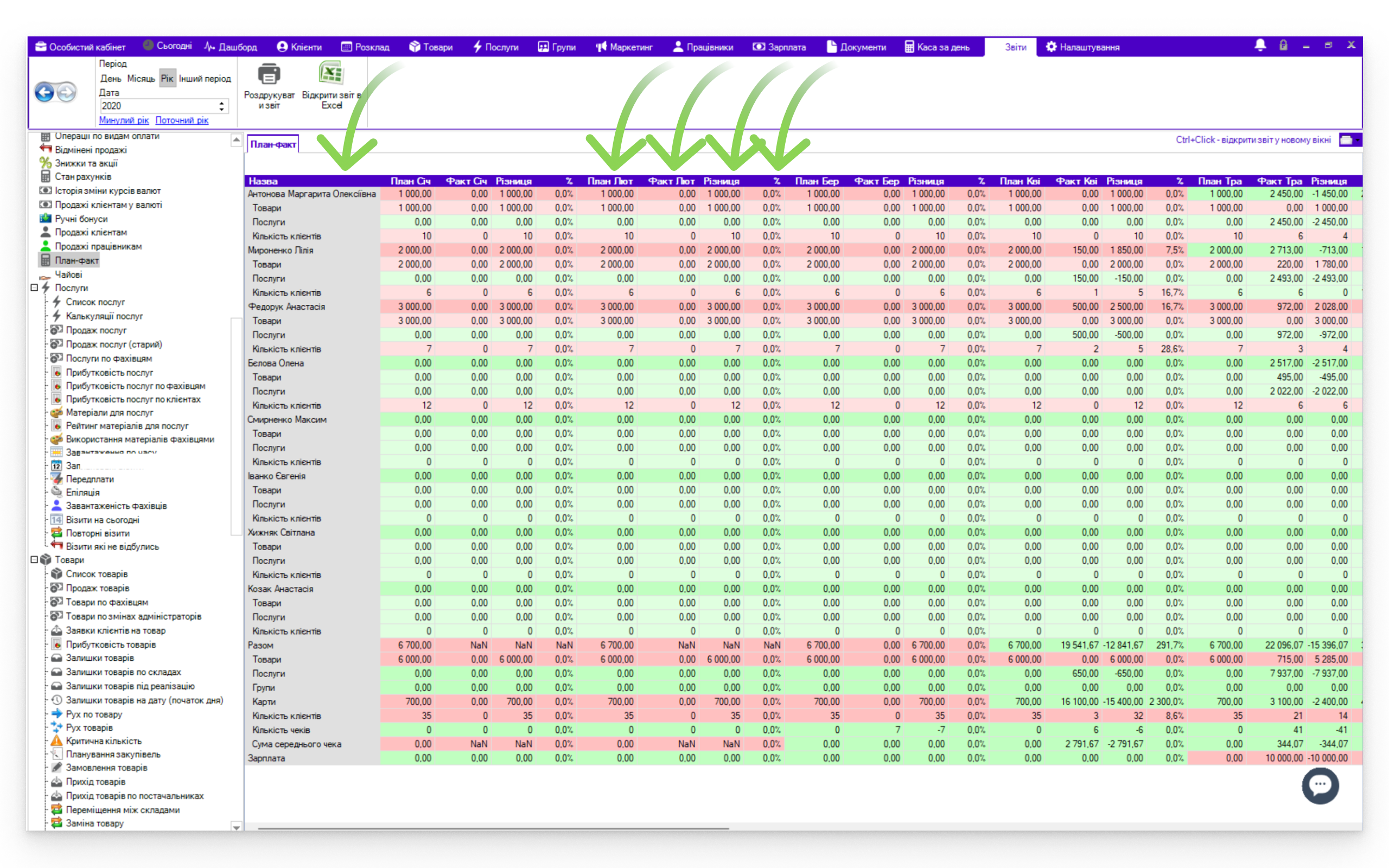The image size is (1389, 868).
Task: Open the chat bubble support widget
Action: (x=1320, y=785)
